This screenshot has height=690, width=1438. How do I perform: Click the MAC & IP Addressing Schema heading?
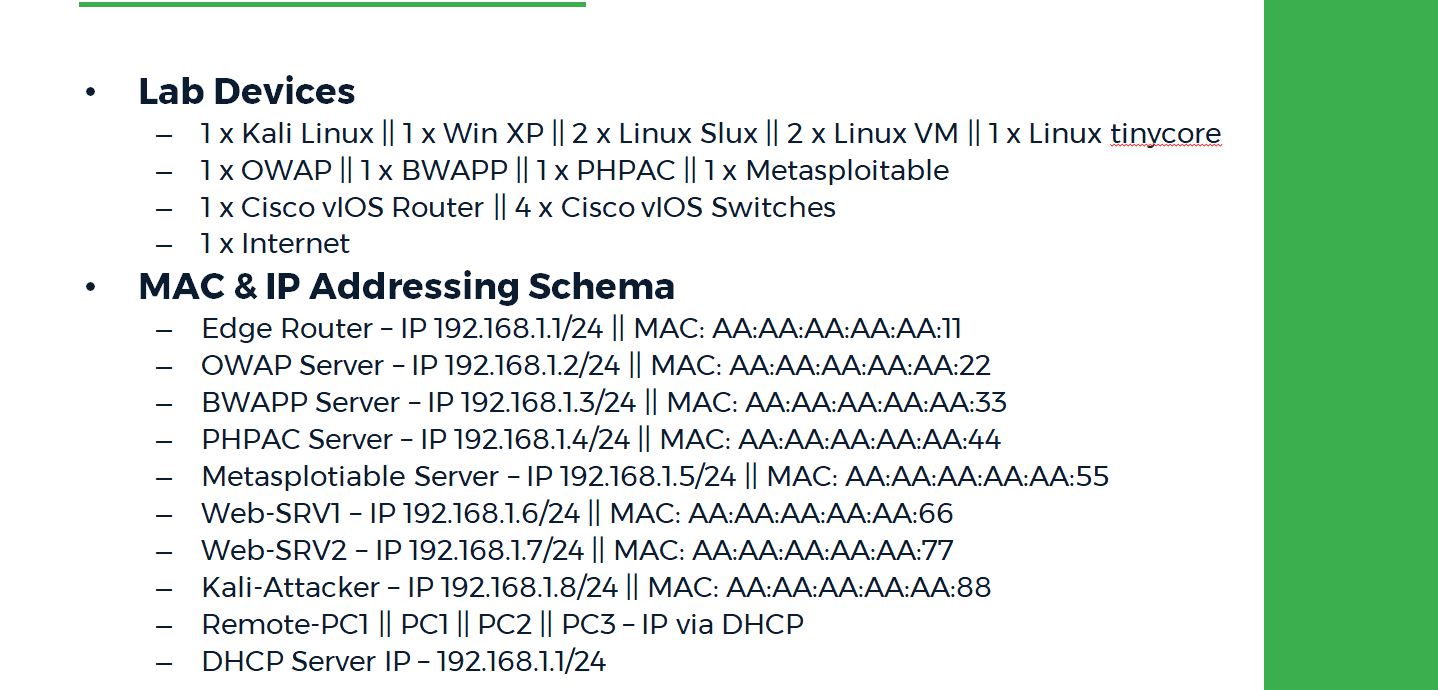coord(406,286)
